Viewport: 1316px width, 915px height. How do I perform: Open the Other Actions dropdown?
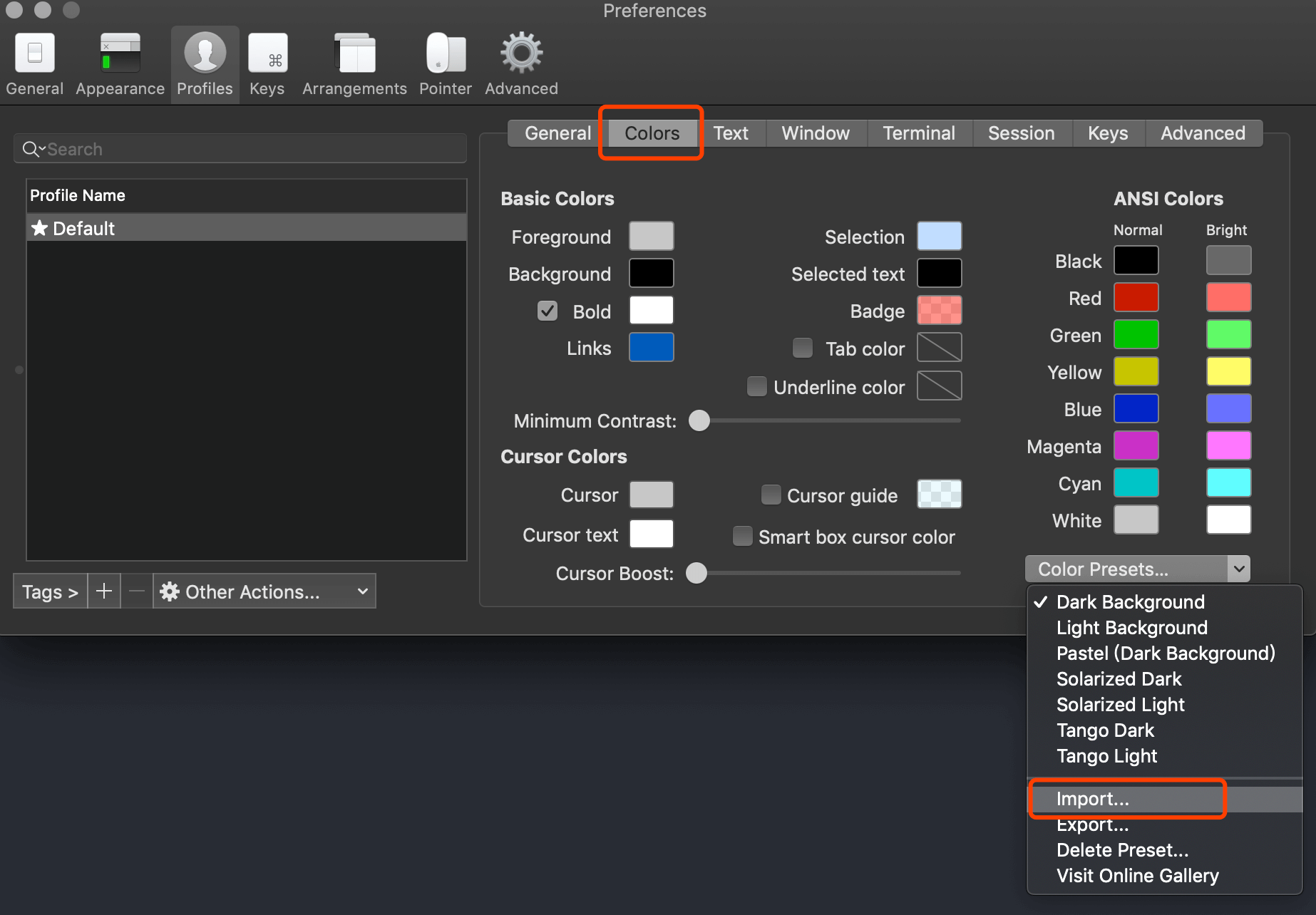point(264,591)
